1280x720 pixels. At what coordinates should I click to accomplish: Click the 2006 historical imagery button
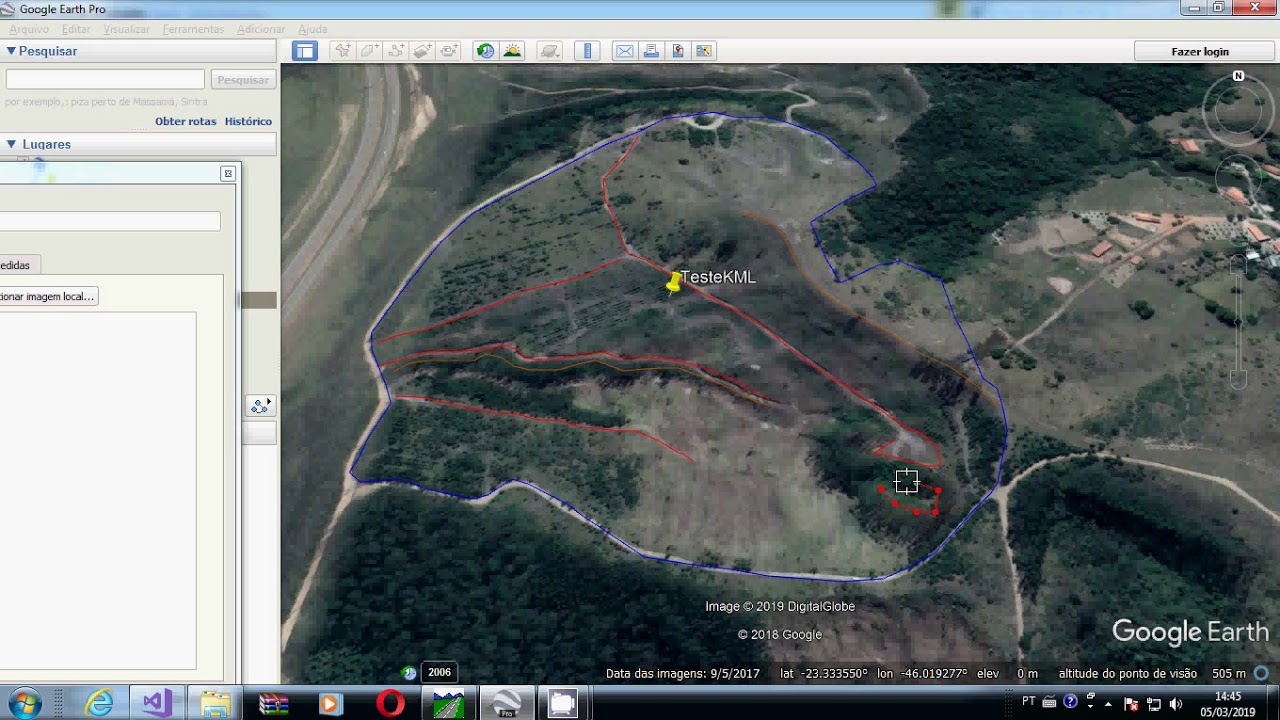(x=439, y=673)
